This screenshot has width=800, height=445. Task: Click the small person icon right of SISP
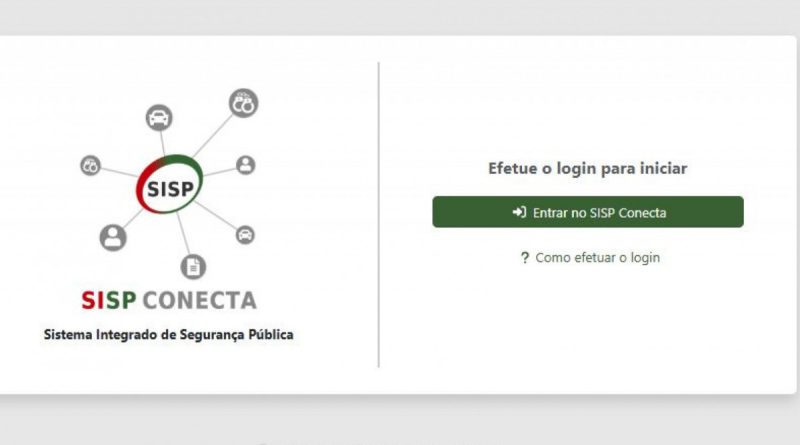pos(246,165)
